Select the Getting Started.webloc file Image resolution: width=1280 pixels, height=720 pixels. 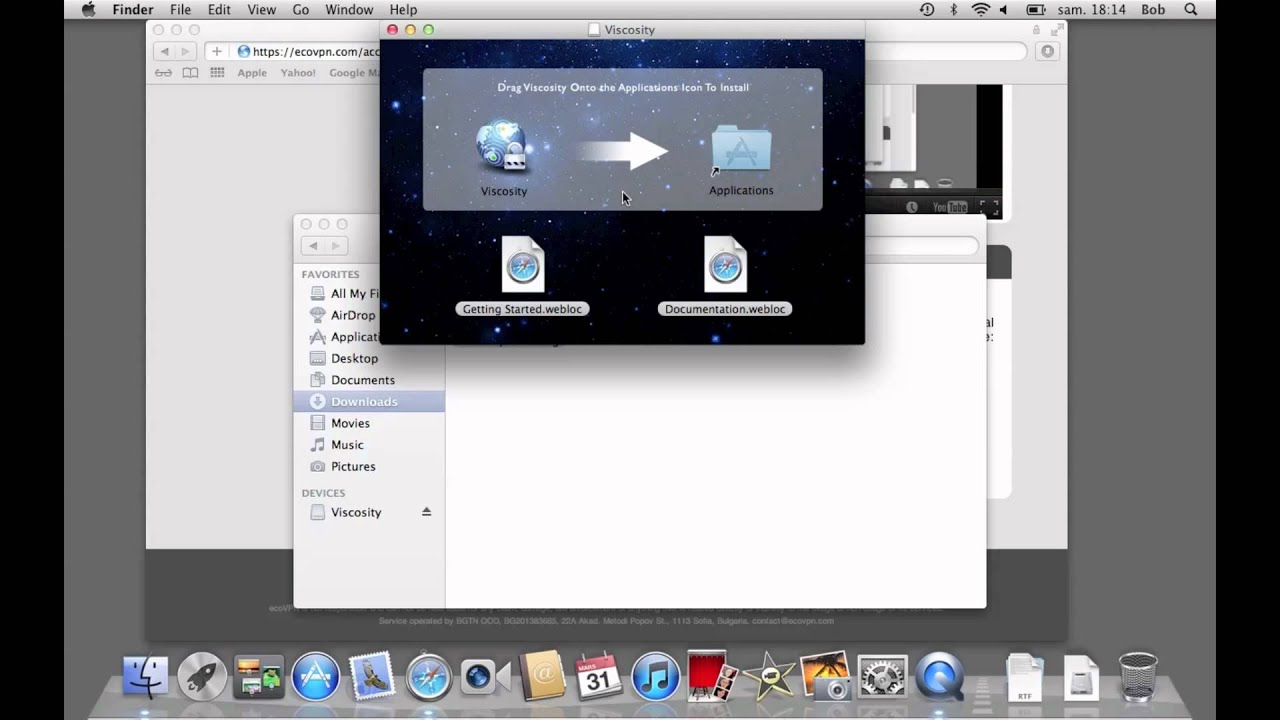[522, 265]
